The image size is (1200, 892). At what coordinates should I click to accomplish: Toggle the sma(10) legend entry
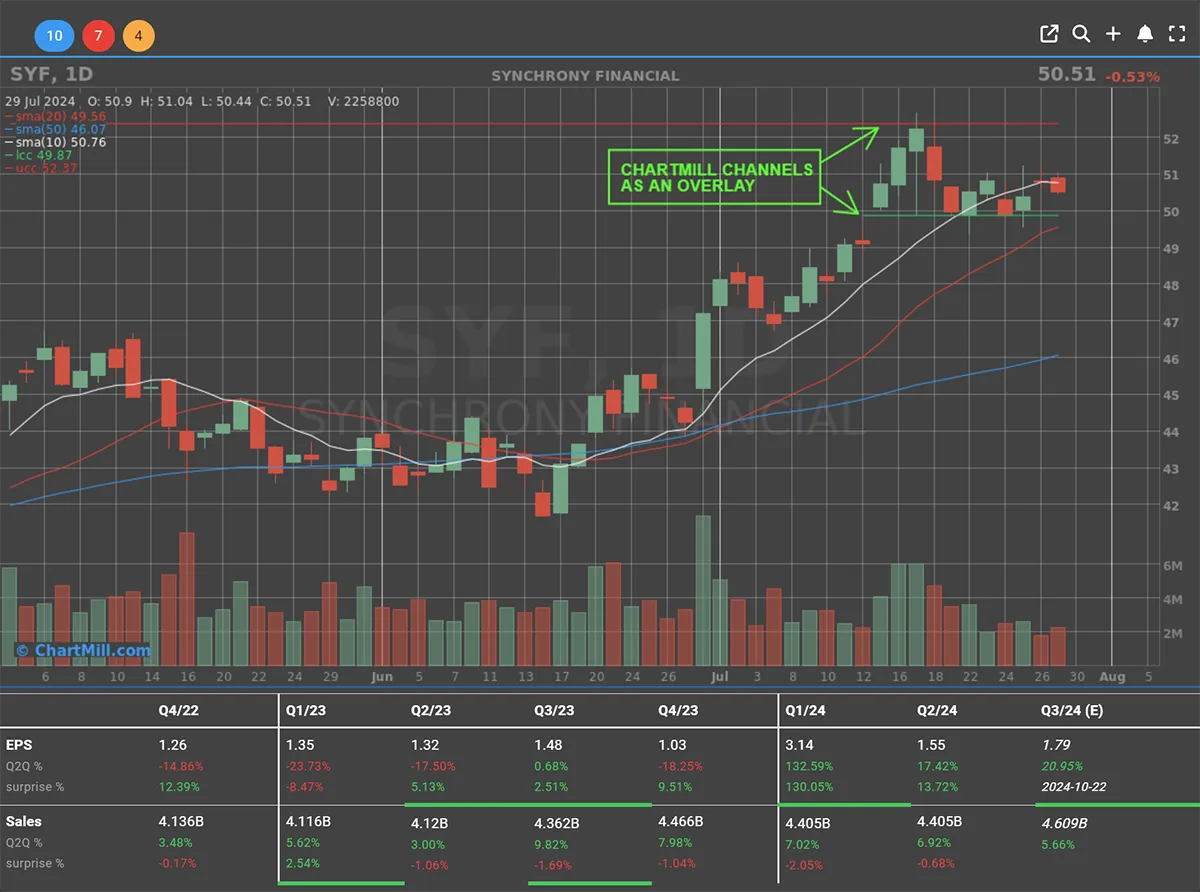(x=55, y=143)
